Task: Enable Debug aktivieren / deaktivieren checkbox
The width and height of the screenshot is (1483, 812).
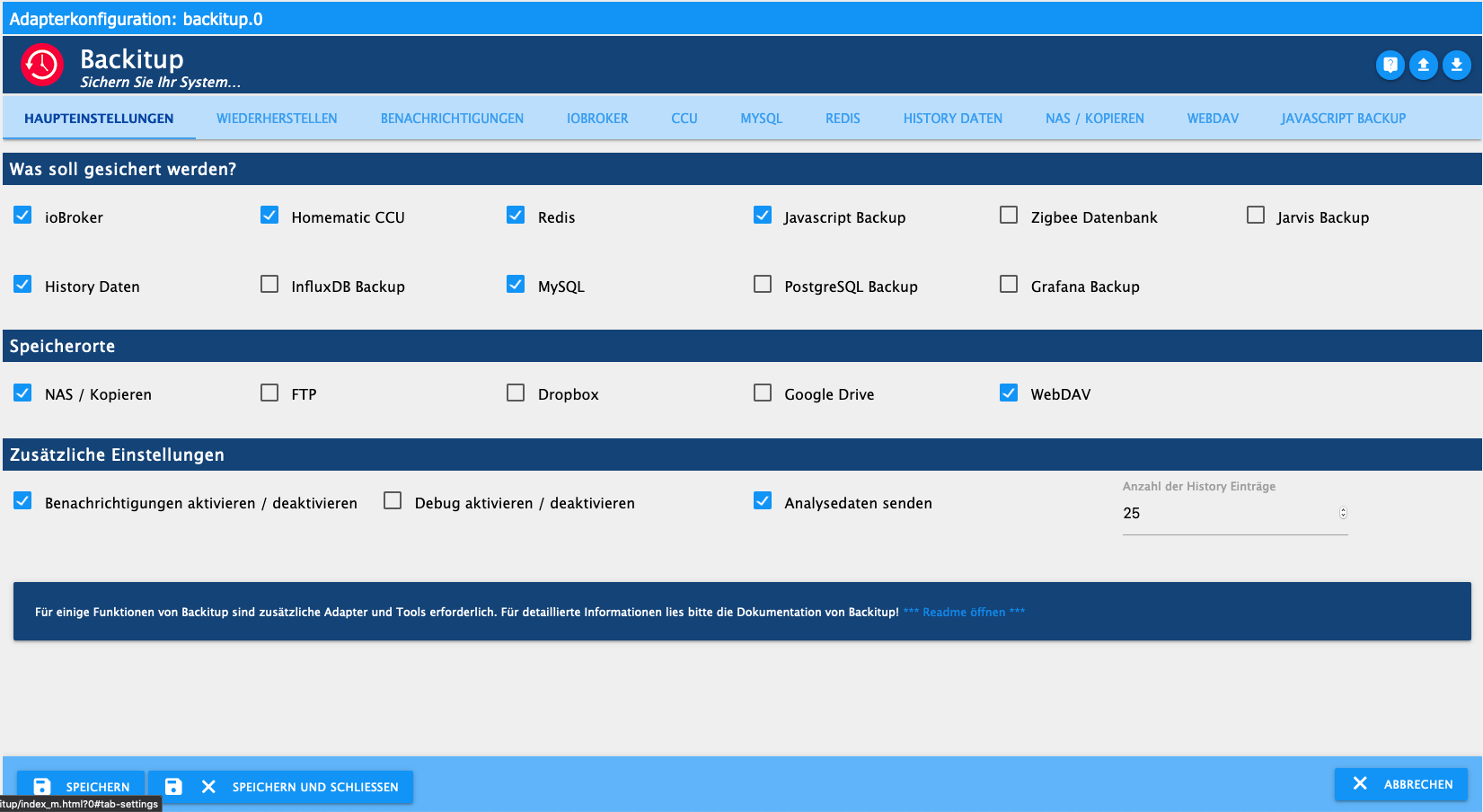Action: coord(393,501)
